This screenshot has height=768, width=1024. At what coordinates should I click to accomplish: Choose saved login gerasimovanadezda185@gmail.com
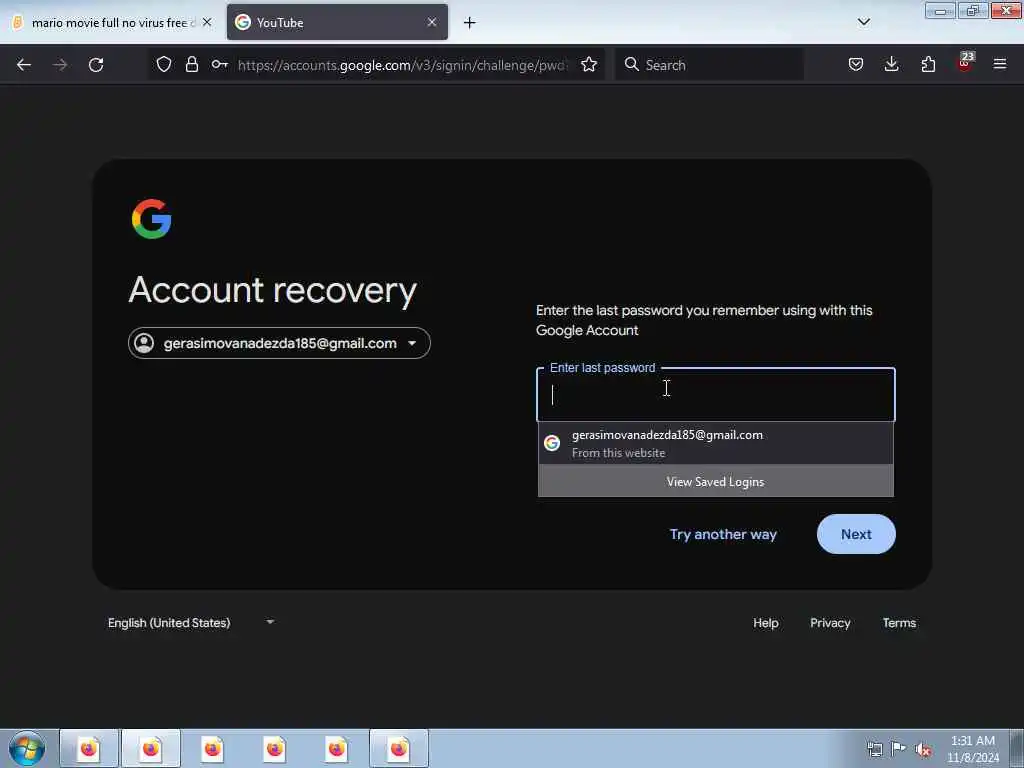click(716, 443)
